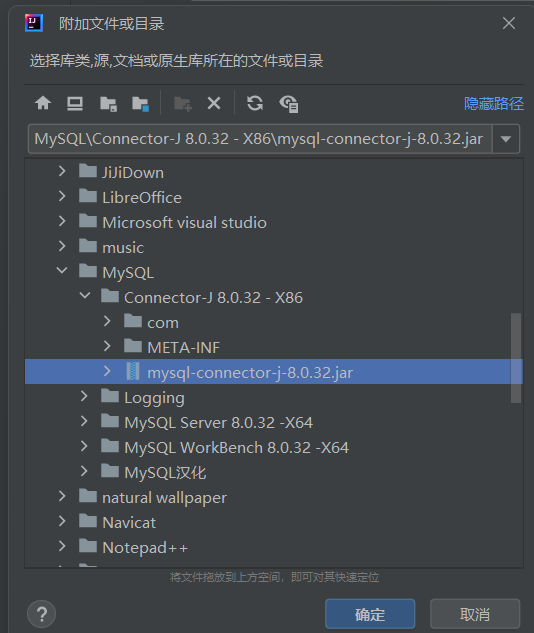Expand MySQL WorkBench 8.0.32 -X64 folder

(x=84, y=446)
